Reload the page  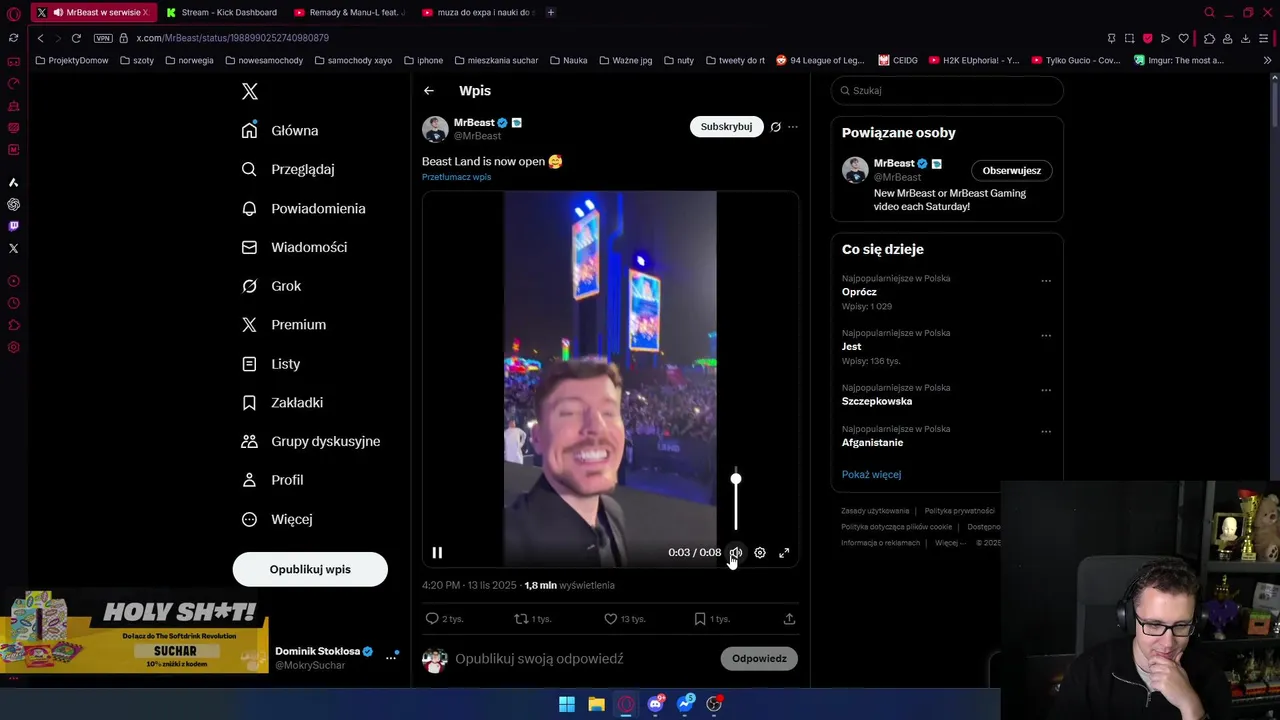pos(75,38)
